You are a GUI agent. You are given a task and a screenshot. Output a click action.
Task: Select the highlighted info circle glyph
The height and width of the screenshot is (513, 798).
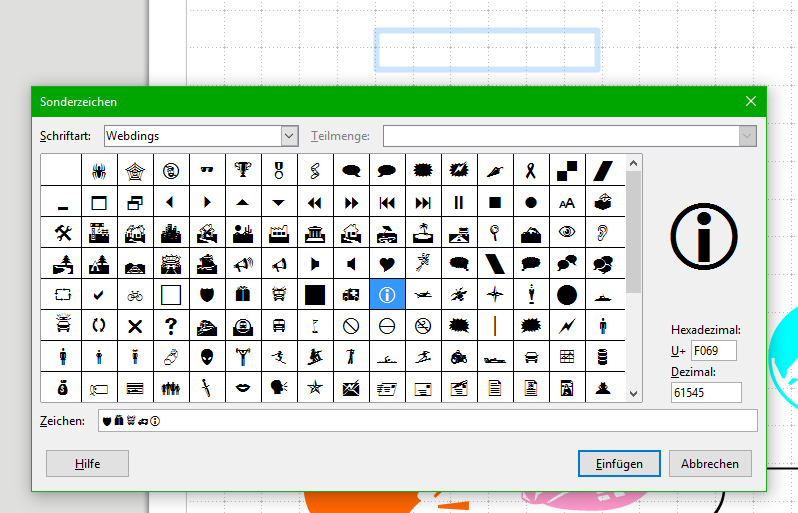tap(387, 295)
